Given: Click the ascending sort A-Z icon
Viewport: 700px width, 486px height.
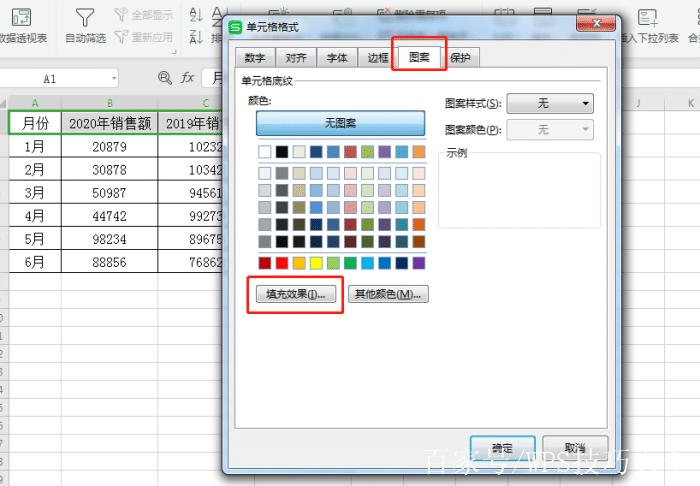Looking at the screenshot, I should point(196,14).
